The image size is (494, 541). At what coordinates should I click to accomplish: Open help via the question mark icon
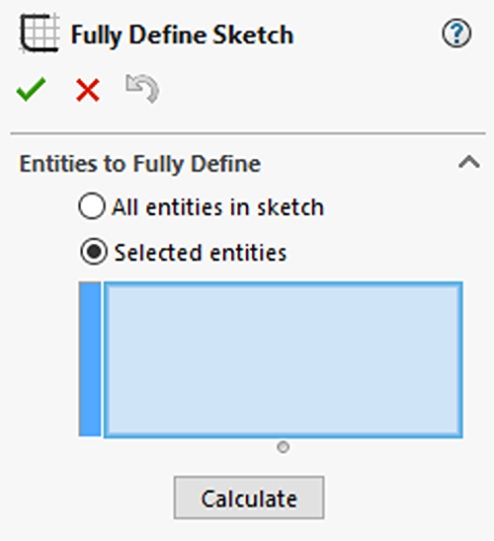tap(456, 33)
